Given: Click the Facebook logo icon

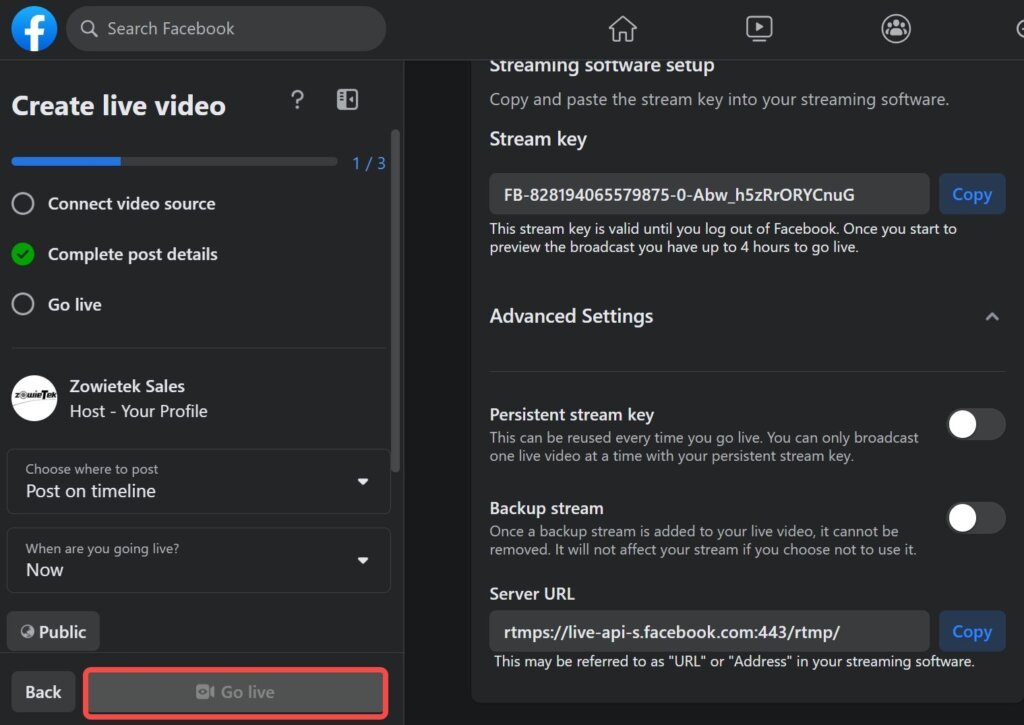Looking at the screenshot, I should pos(34,28).
